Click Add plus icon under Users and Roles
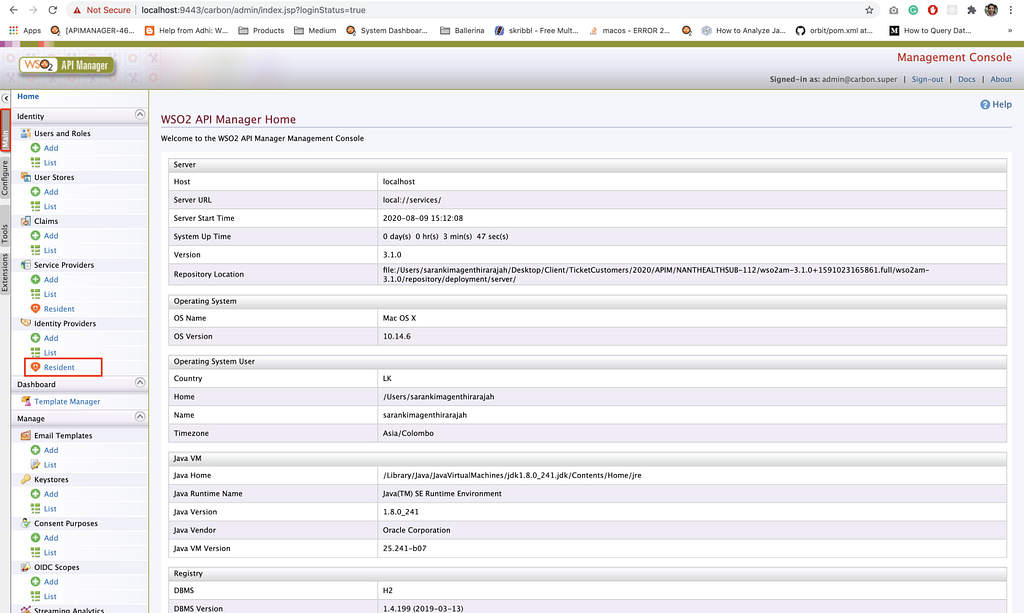The width and height of the screenshot is (1024, 613). pos(35,148)
